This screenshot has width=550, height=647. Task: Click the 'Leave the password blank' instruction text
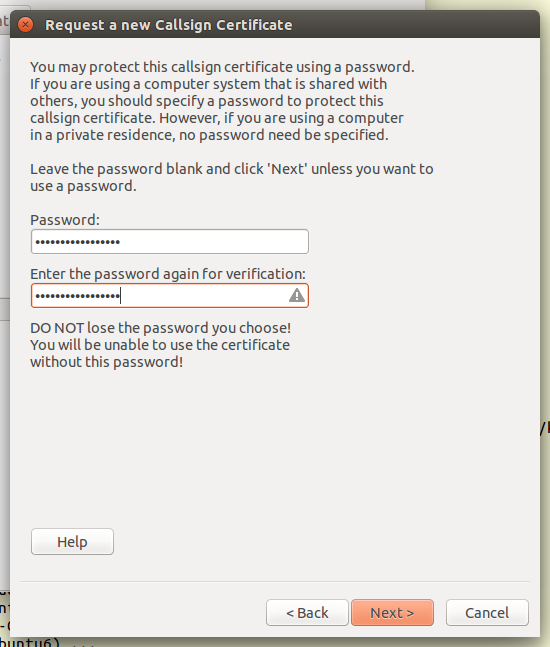[x=231, y=177]
